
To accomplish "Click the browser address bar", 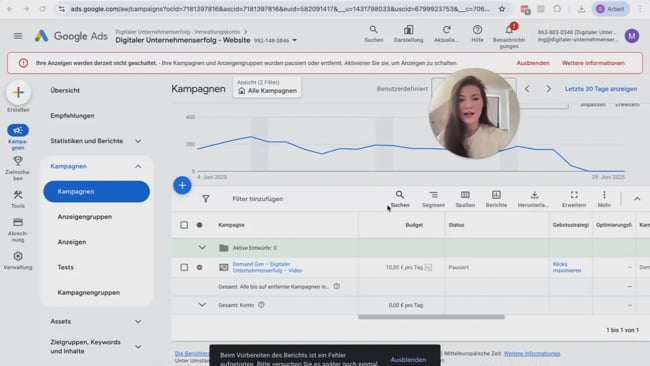I will point(280,9).
